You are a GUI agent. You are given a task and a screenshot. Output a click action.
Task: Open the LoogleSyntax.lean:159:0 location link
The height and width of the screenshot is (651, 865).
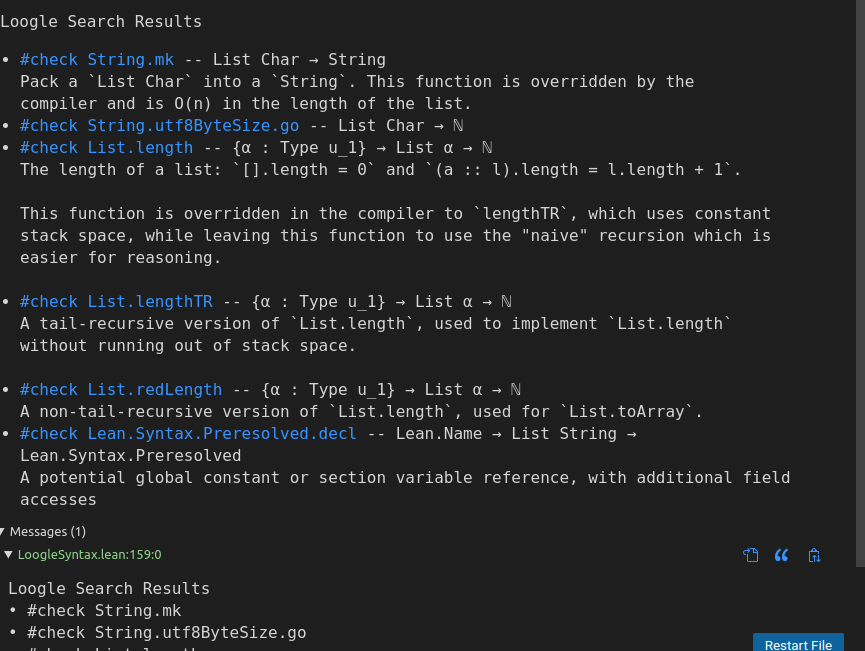click(x=89, y=554)
